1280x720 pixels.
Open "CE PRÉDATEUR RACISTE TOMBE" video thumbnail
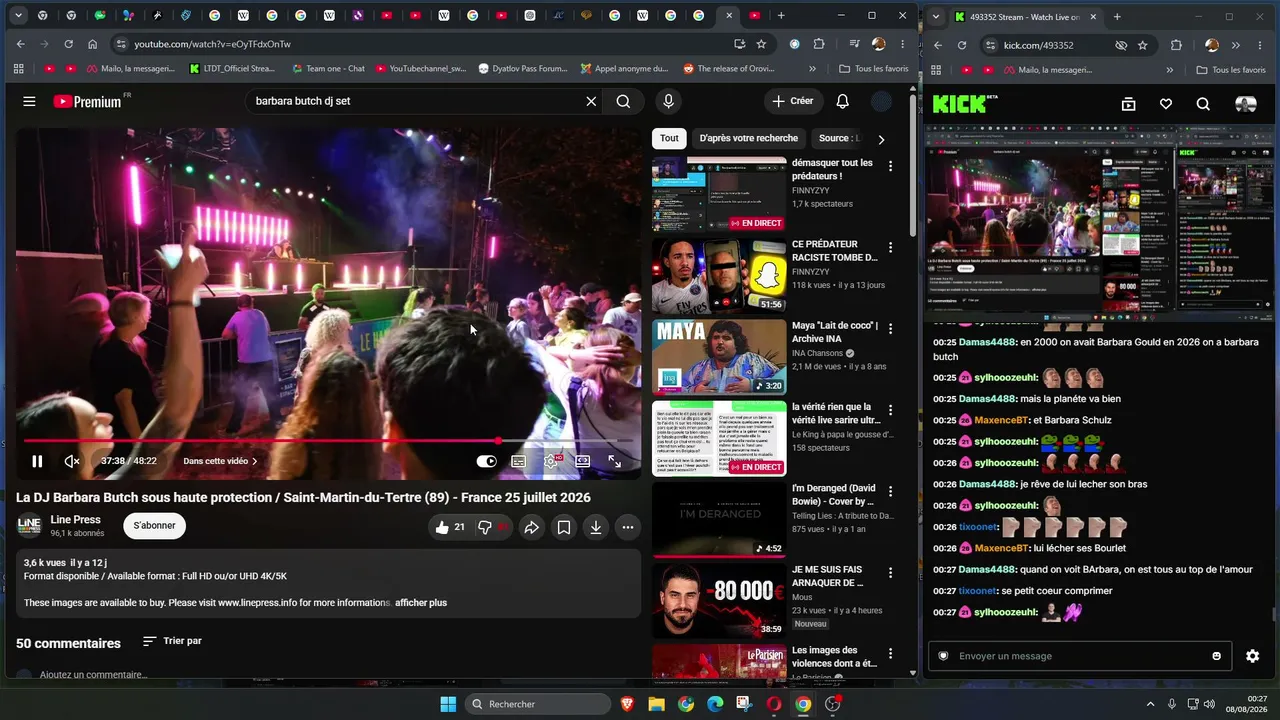(x=719, y=276)
